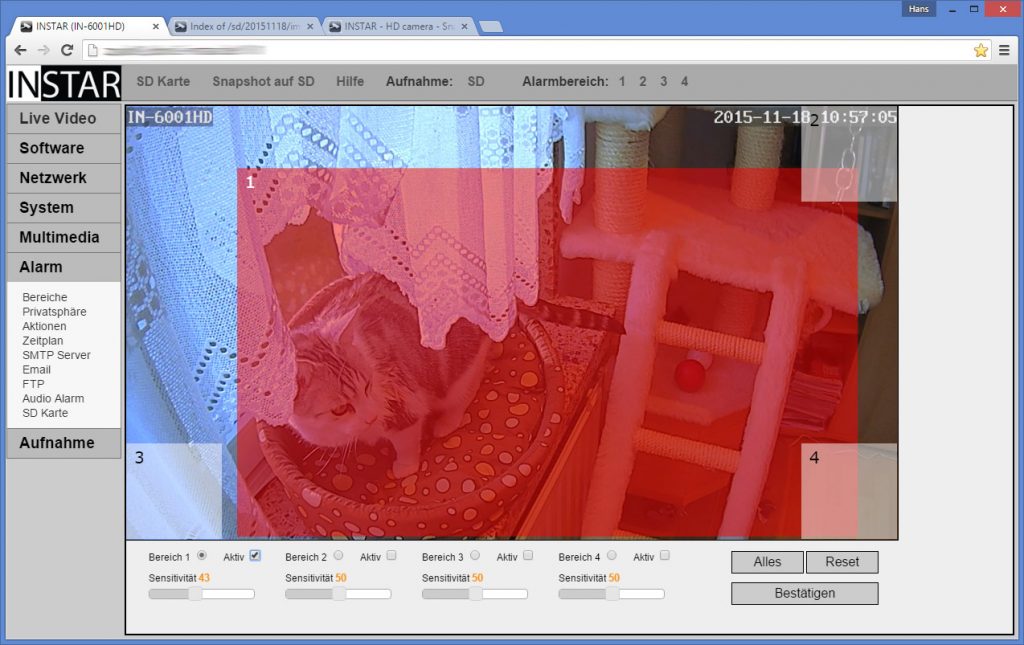Click the browser reload page icon
The width and height of the screenshot is (1024, 645).
(x=67, y=50)
